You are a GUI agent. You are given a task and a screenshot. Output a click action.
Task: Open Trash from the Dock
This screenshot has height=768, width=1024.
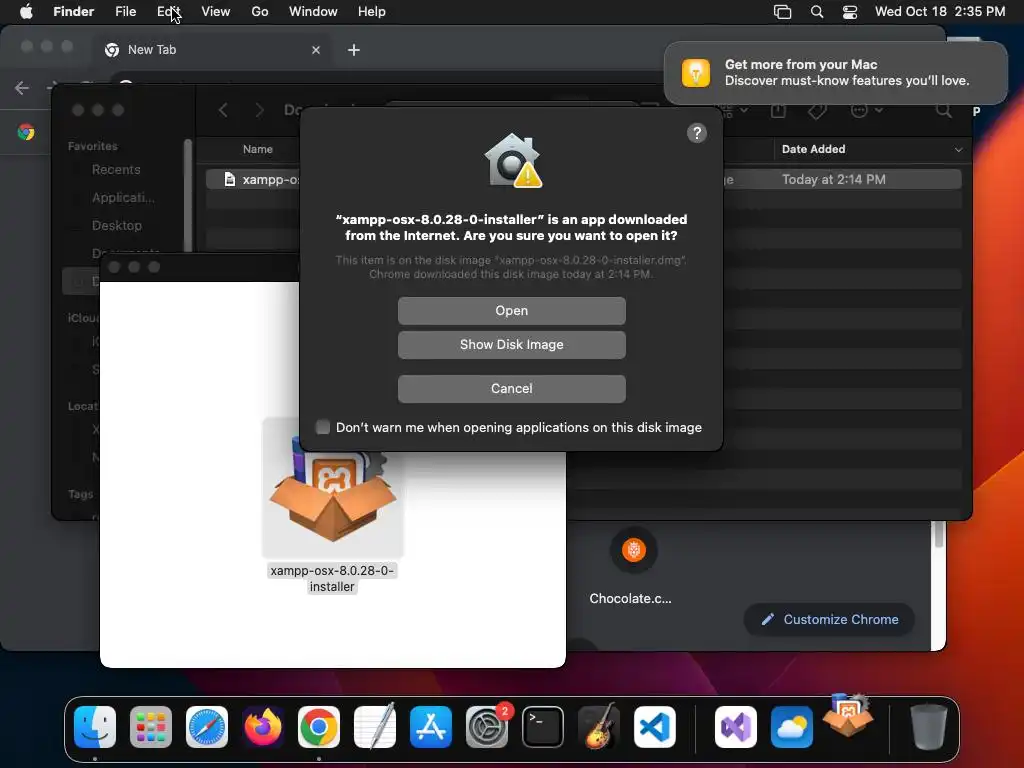click(x=929, y=727)
